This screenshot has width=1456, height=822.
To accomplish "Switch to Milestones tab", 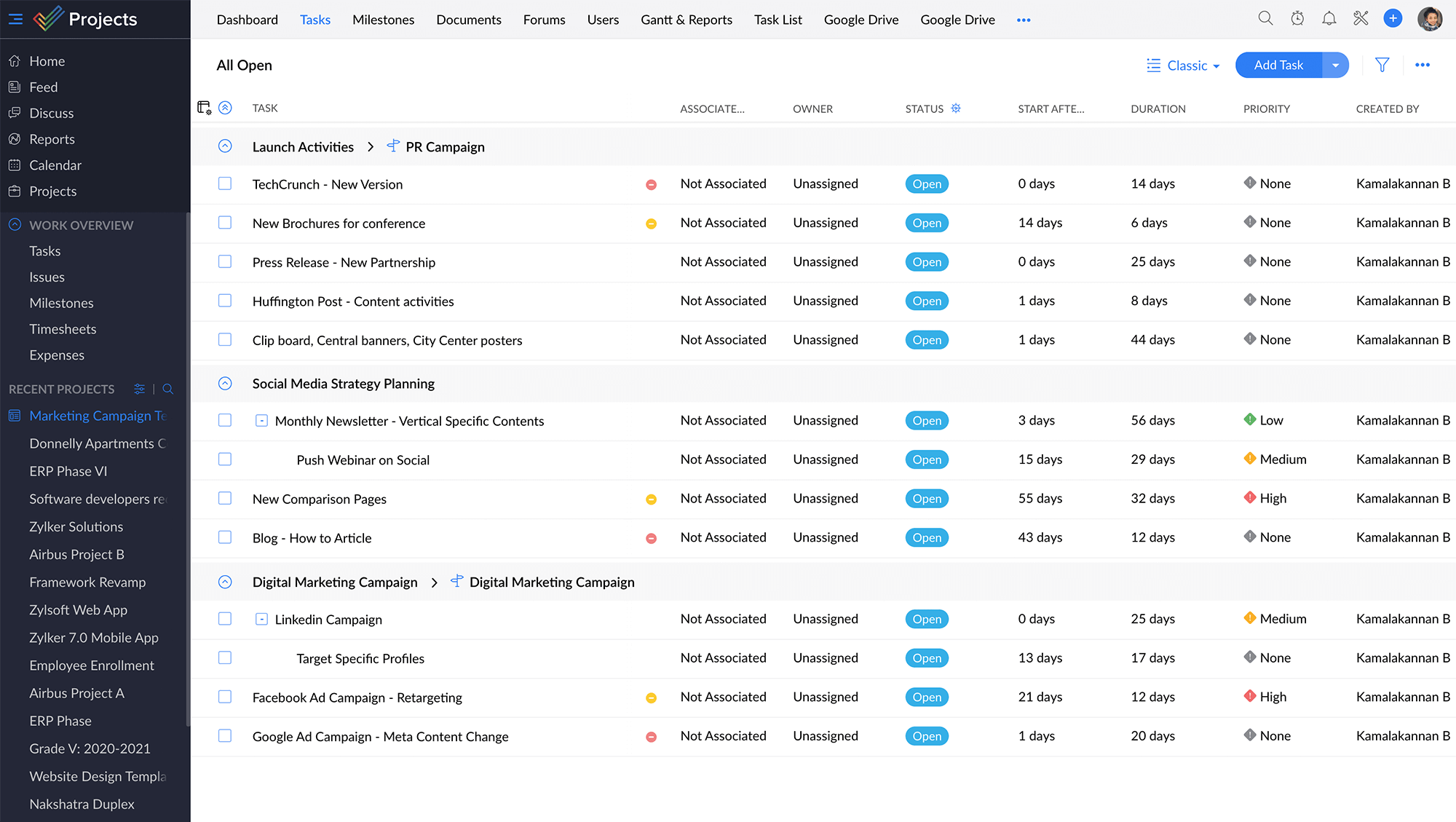I will point(382,19).
